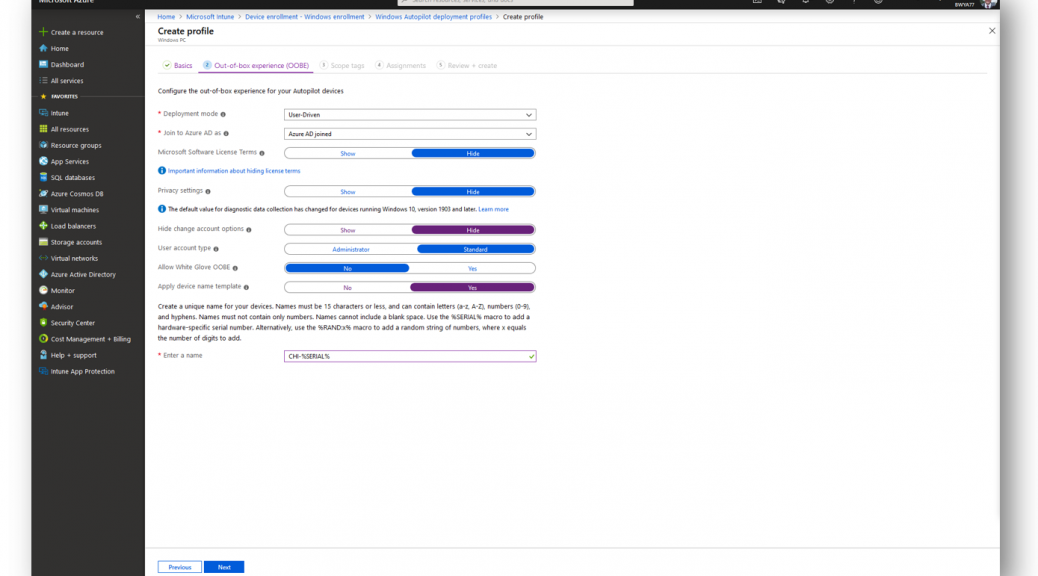The height and width of the screenshot is (576, 1038).
Task: Open Intune App Protection in the sidebar
Action: point(82,371)
